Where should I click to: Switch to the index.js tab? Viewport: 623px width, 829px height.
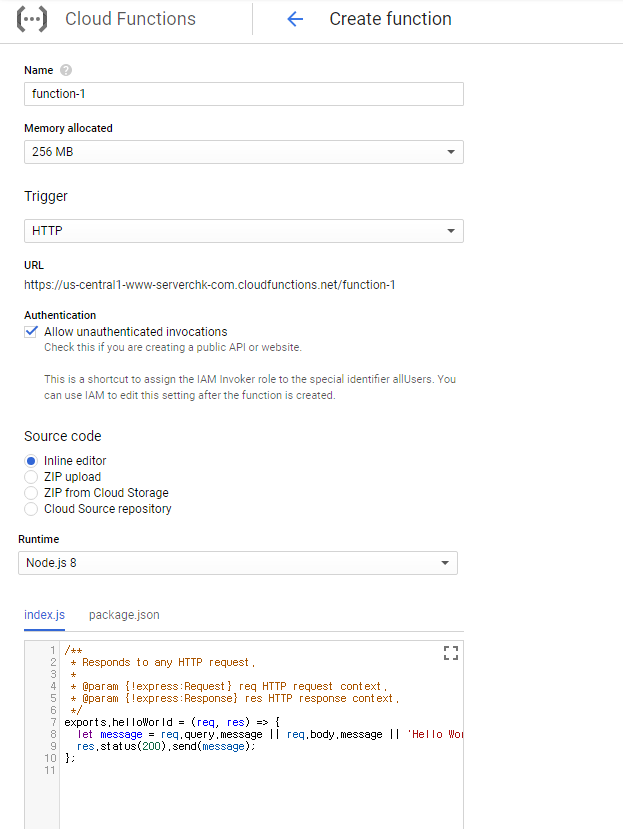pos(44,615)
